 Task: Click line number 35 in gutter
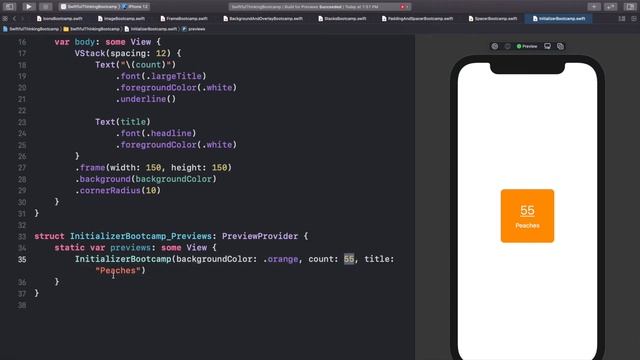click(x=22, y=259)
